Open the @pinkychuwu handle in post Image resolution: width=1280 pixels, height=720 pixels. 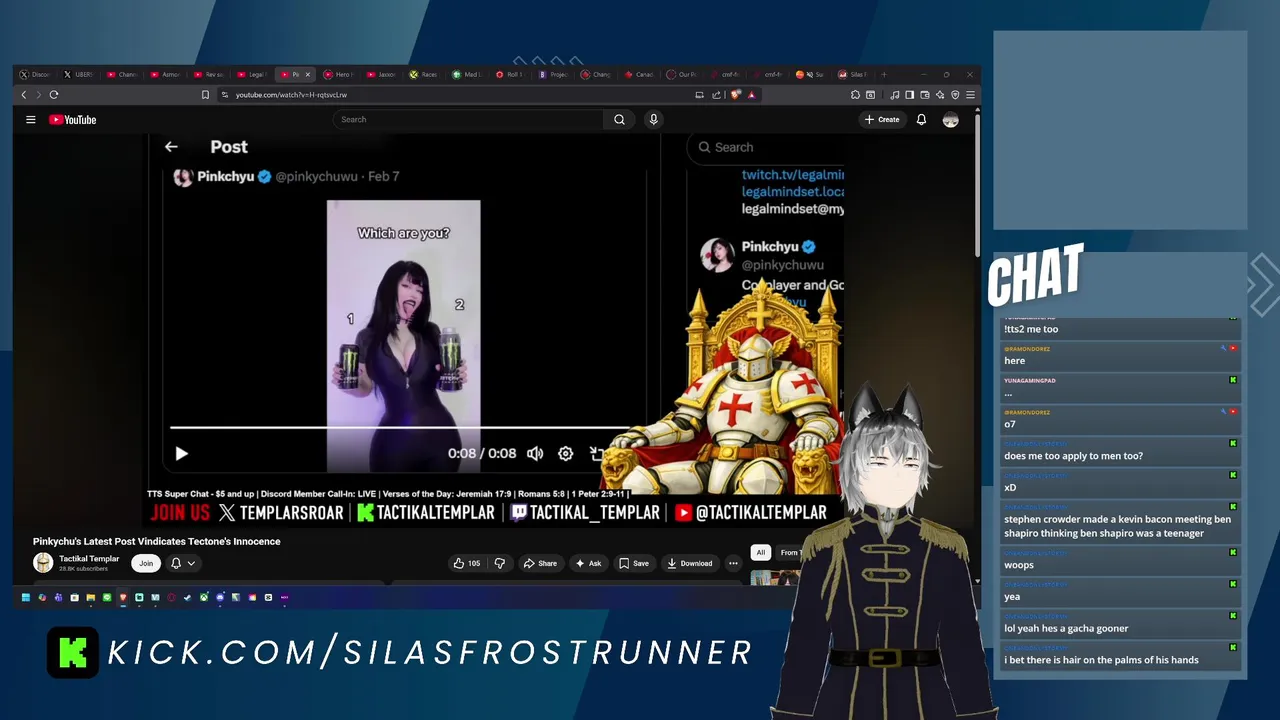click(x=316, y=177)
